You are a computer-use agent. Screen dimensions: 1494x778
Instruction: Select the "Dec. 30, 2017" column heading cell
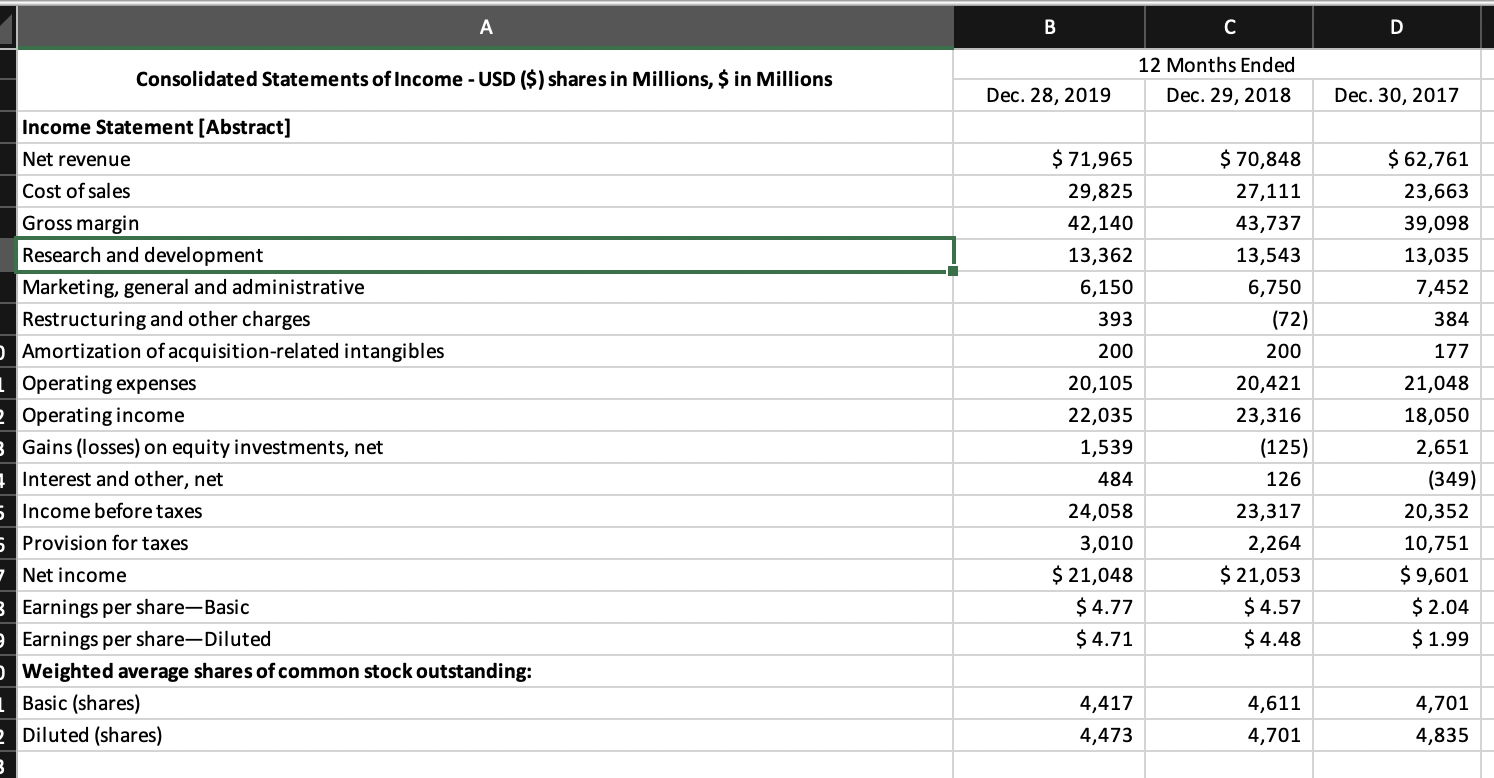[x=1396, y=95]
